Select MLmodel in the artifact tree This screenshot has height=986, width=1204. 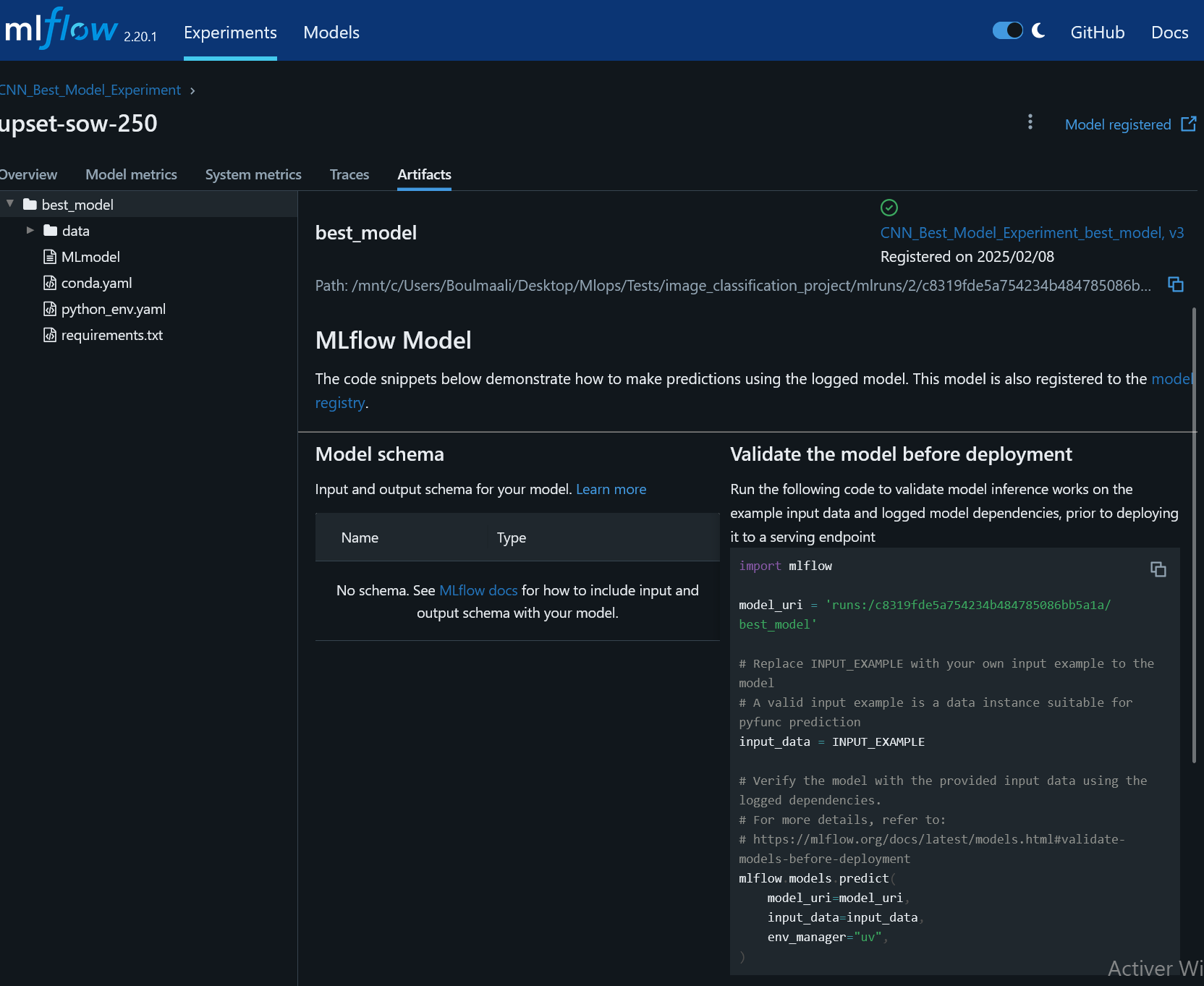(90, 257)
